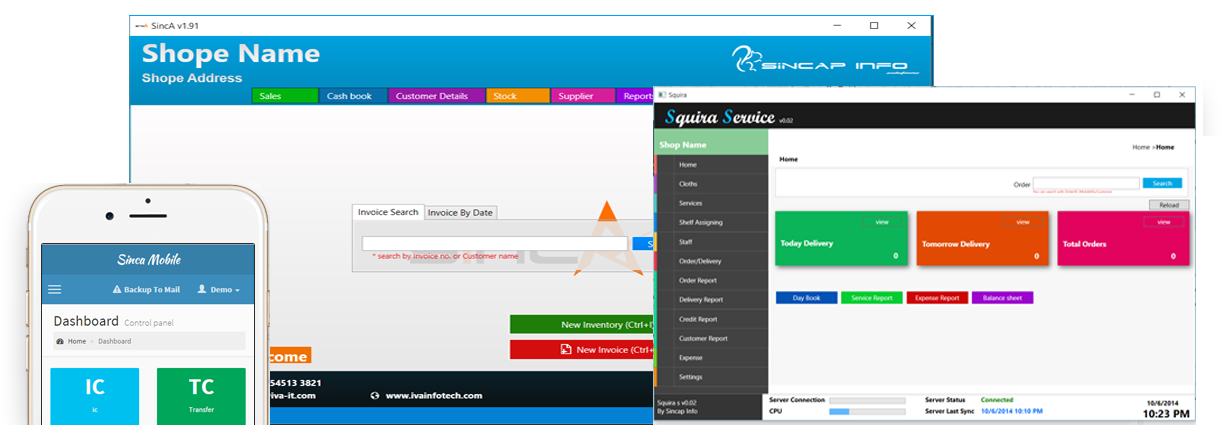The width and height of the screenshot is (1221, 425).
Task: Select Services in Squira sidebar
Action: tap(711, 203)
